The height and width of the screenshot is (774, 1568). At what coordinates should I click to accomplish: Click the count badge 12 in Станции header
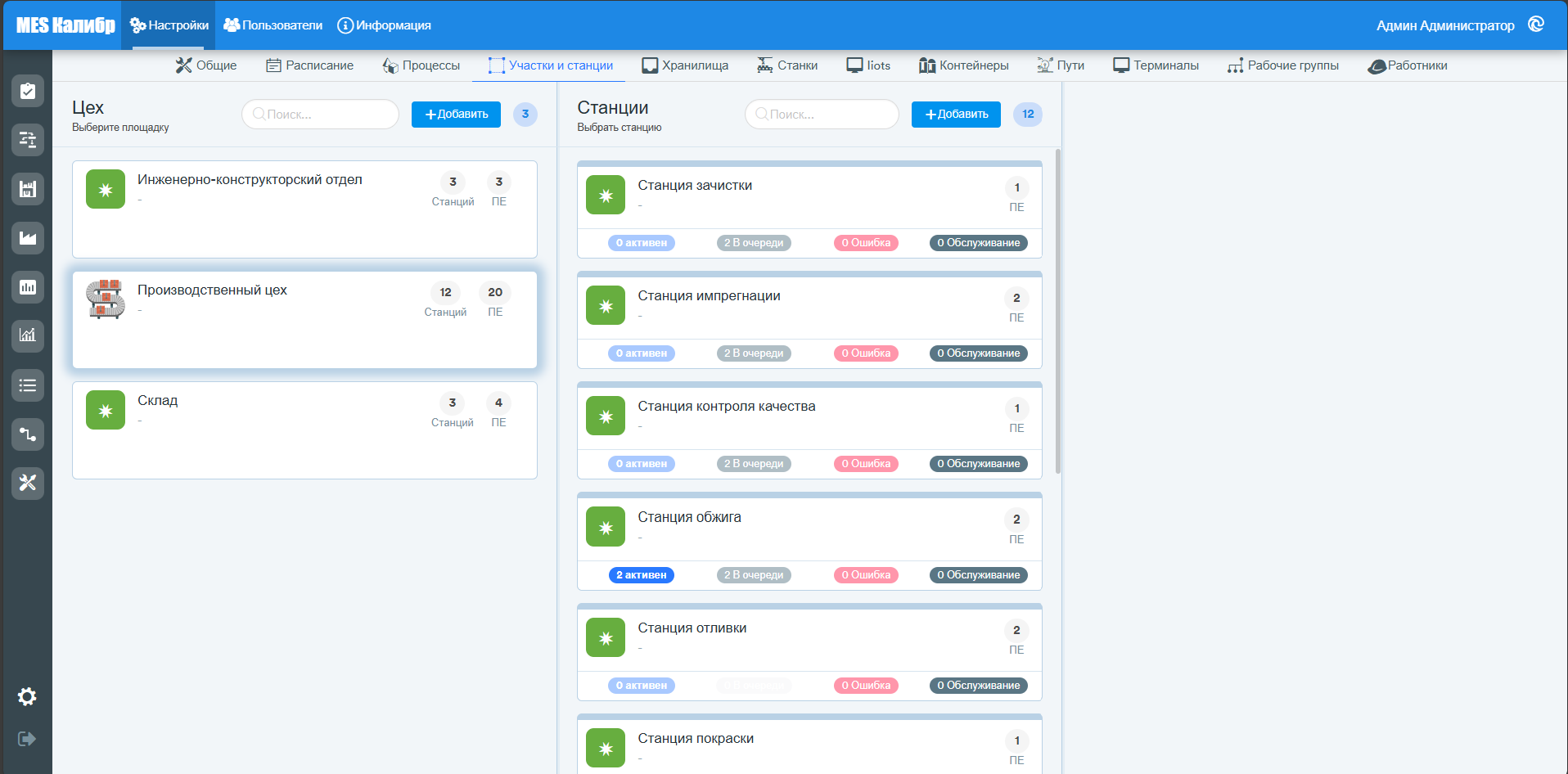[1028, 115]
